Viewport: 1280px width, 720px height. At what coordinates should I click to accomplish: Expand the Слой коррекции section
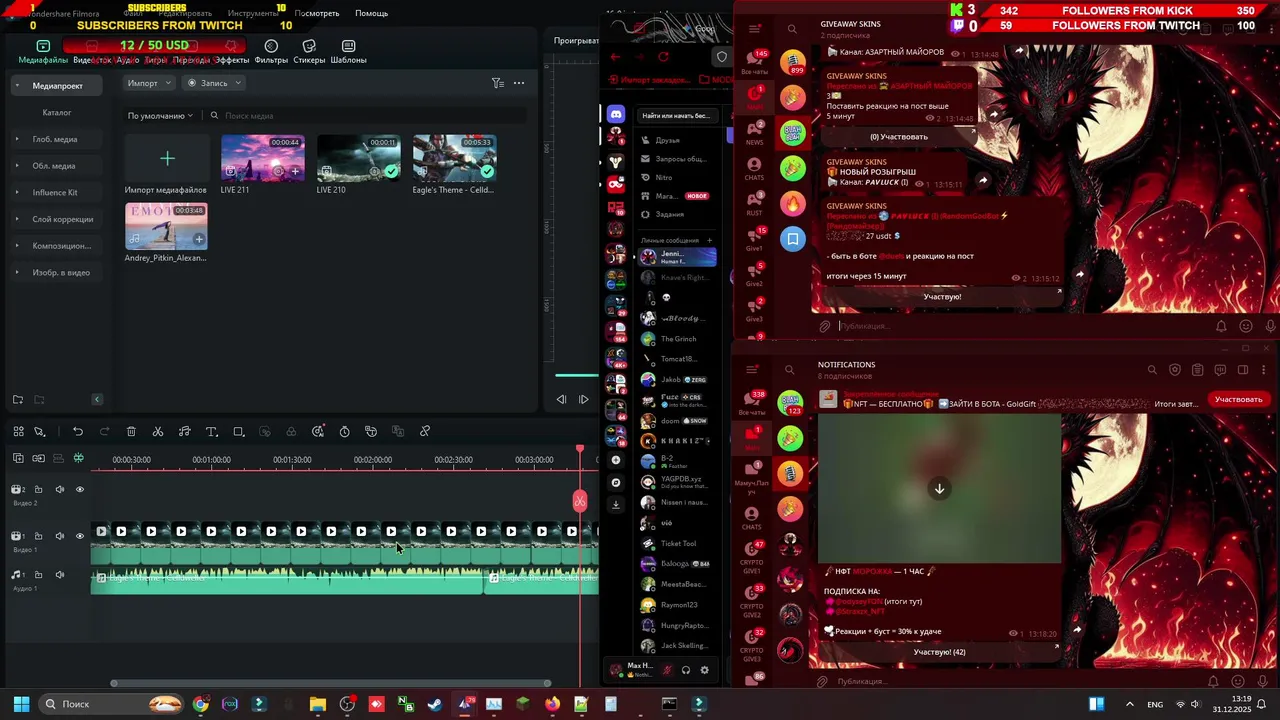click(17, 219)
